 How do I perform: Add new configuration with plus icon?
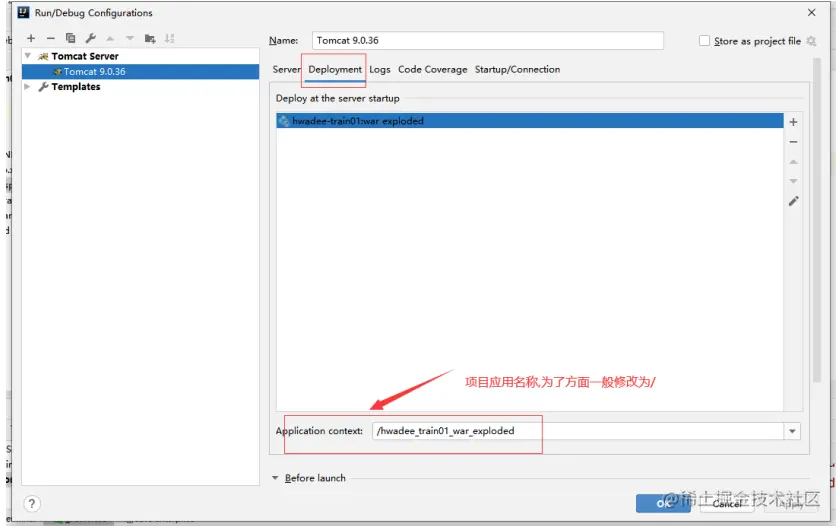coord(31,38)
